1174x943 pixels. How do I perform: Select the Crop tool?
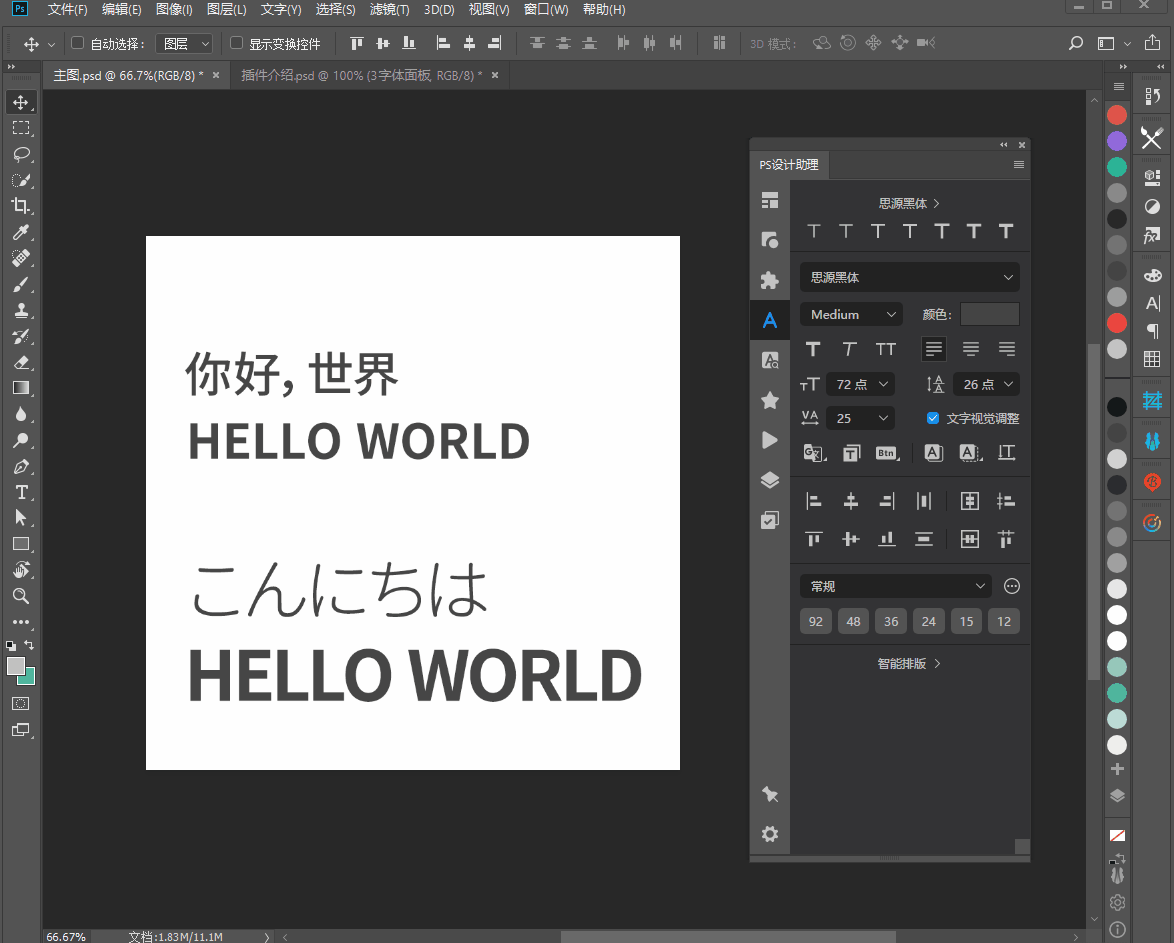(20, 206)
